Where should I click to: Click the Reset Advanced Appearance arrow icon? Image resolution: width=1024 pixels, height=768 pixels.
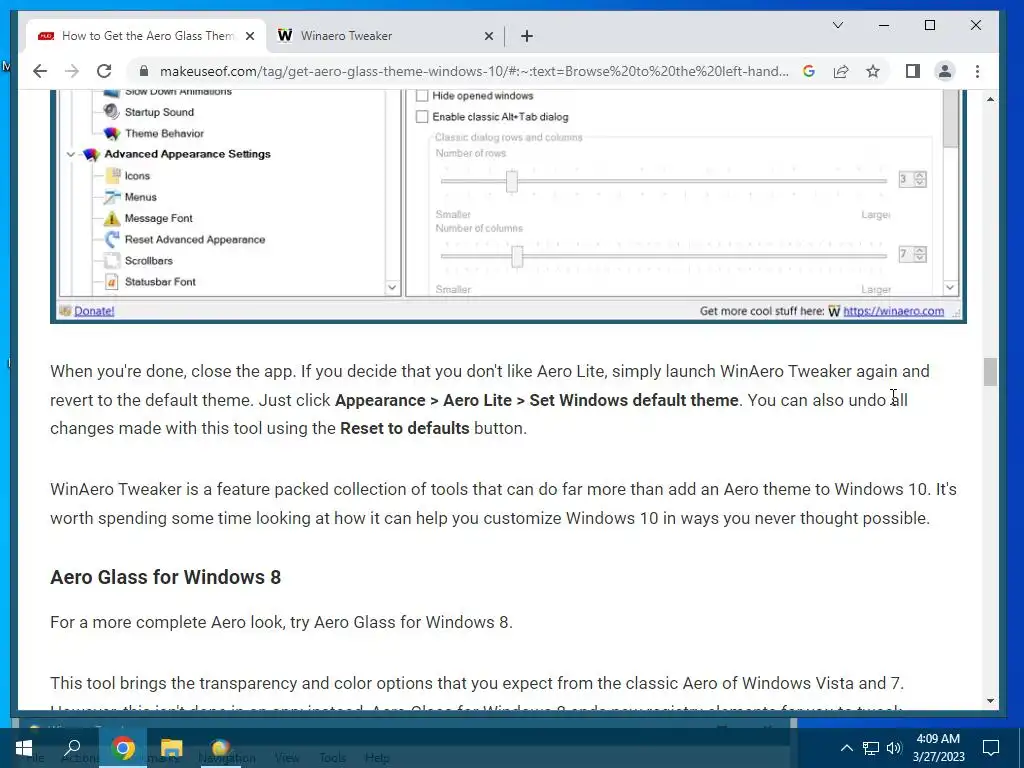pyautogui.click(x=112, y=240)
